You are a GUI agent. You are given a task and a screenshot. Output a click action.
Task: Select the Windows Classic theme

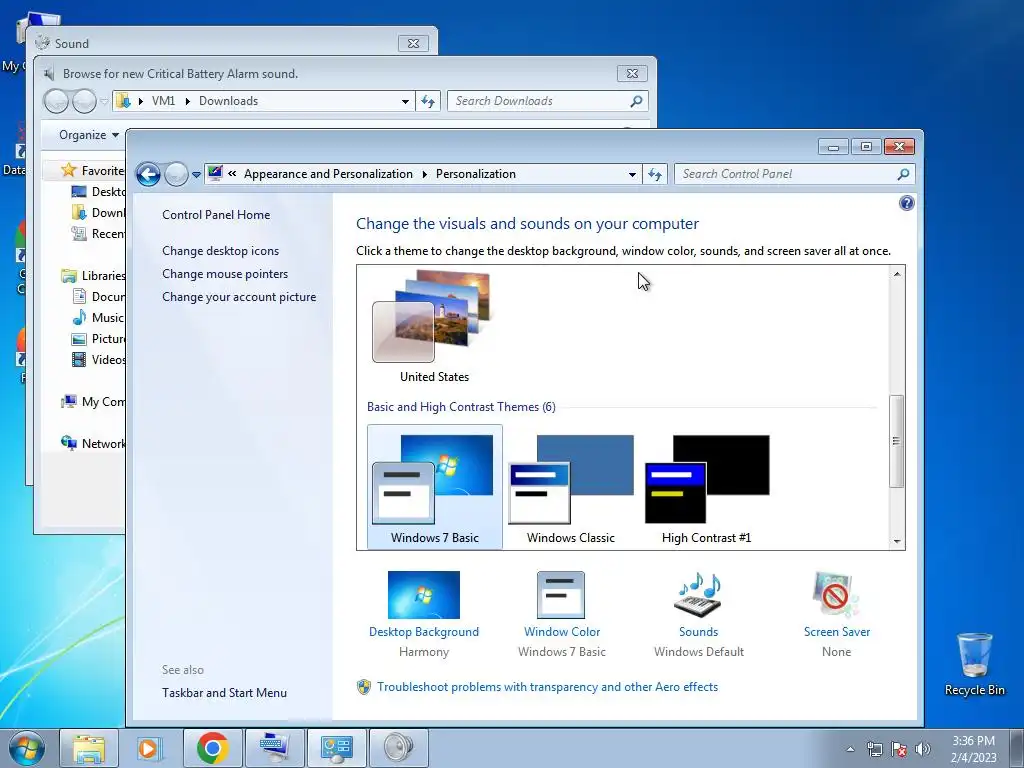point(571,487)
